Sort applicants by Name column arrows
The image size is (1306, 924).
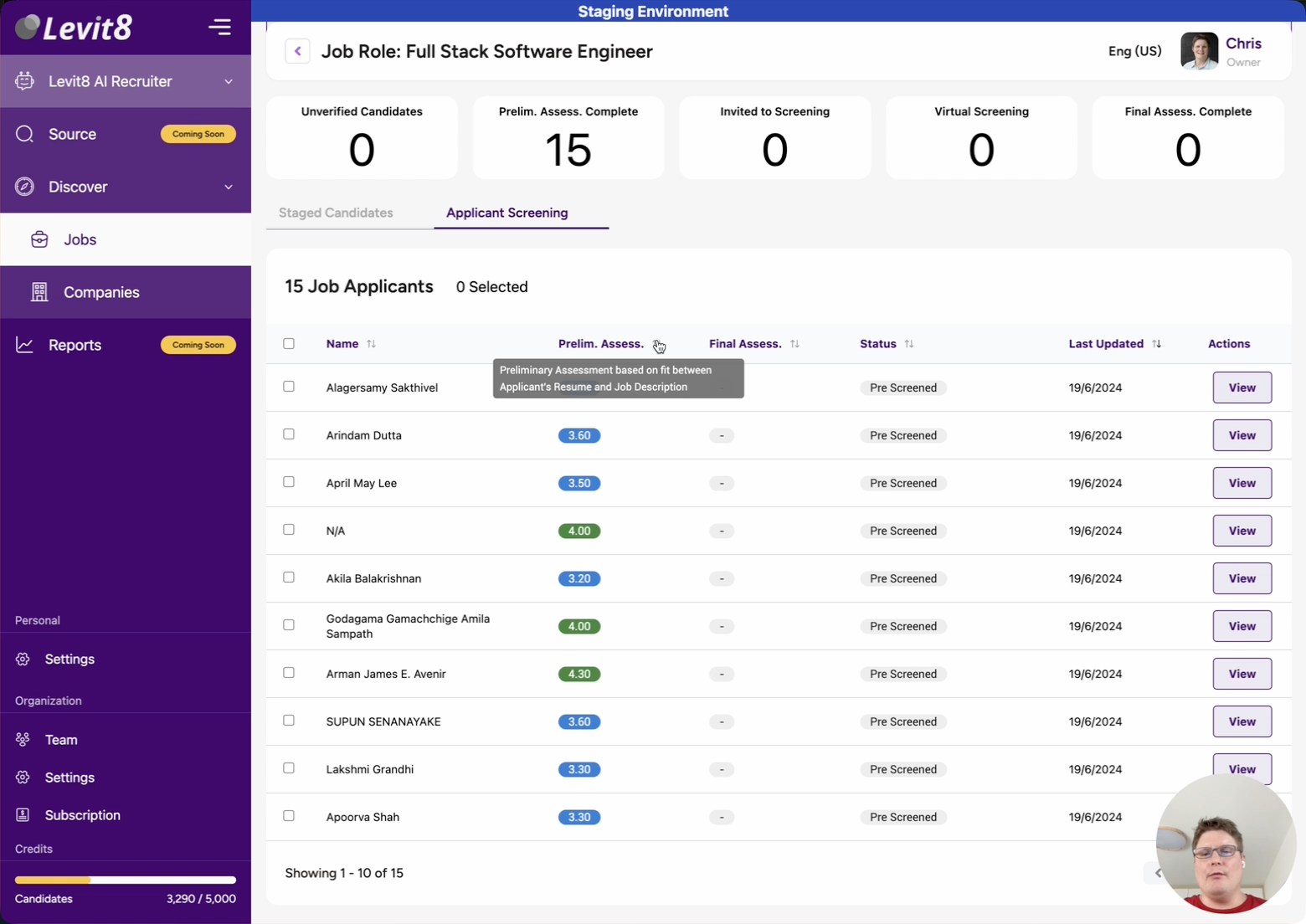[x=371, y=344]
